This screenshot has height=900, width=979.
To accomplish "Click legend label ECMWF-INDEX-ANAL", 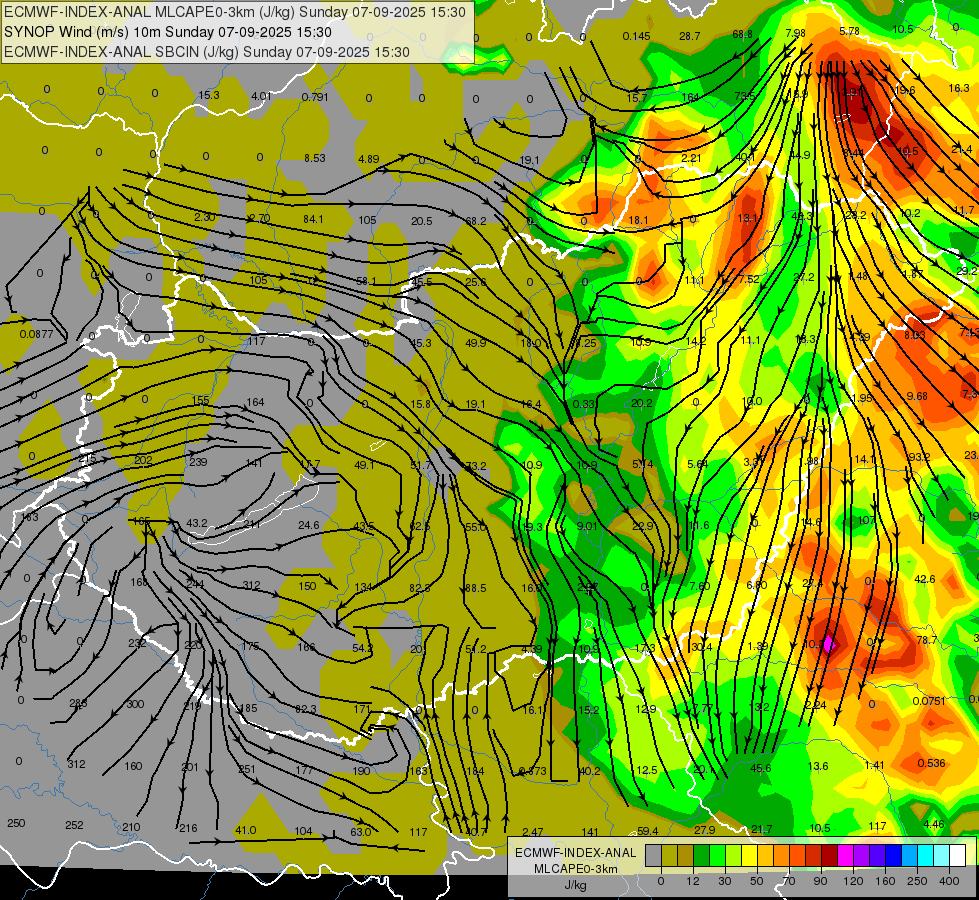I will 576,853.
